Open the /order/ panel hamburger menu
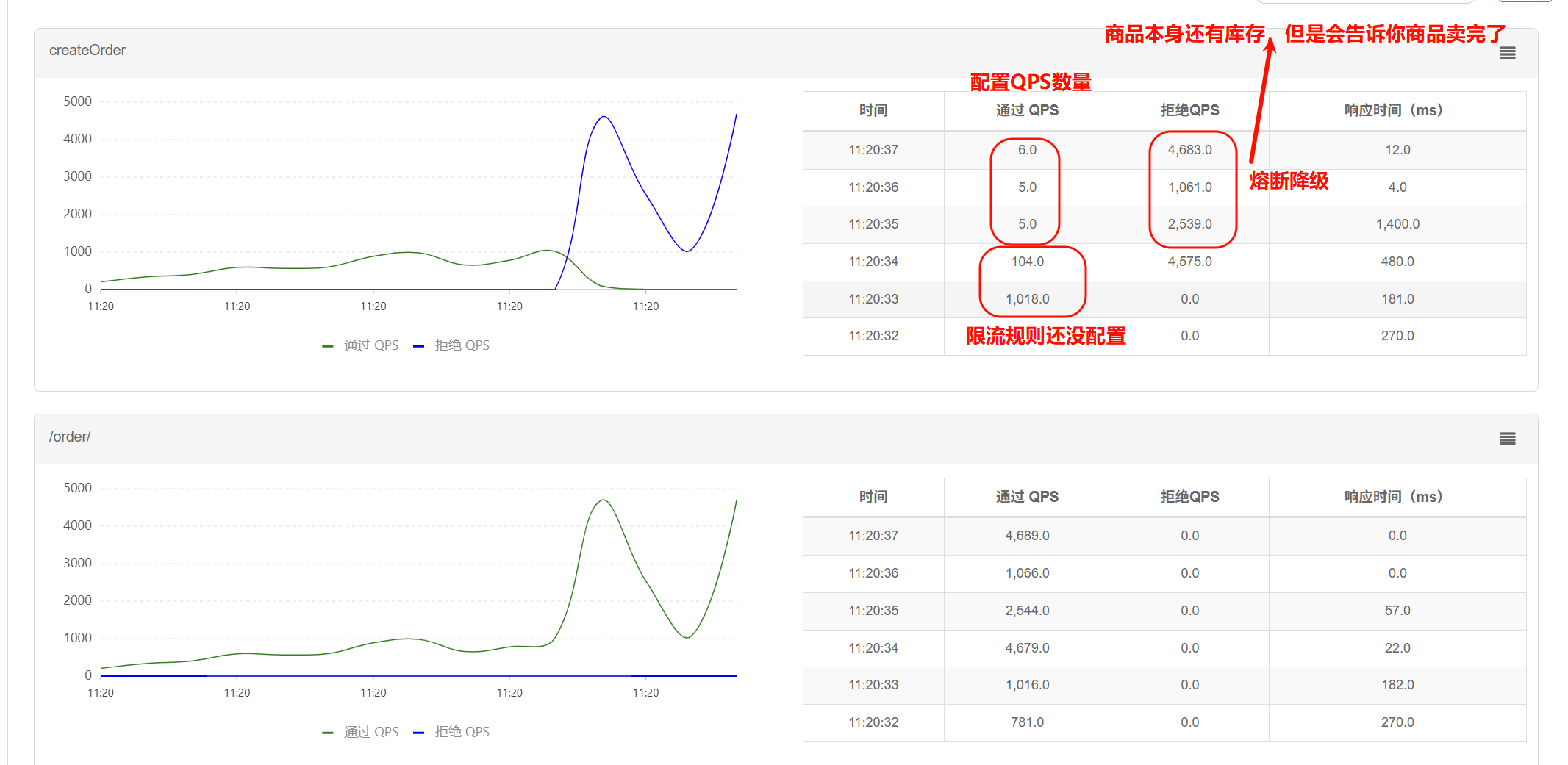Image resolution: width=1568 pixels, height=765 pixels. click(1507, 439)
